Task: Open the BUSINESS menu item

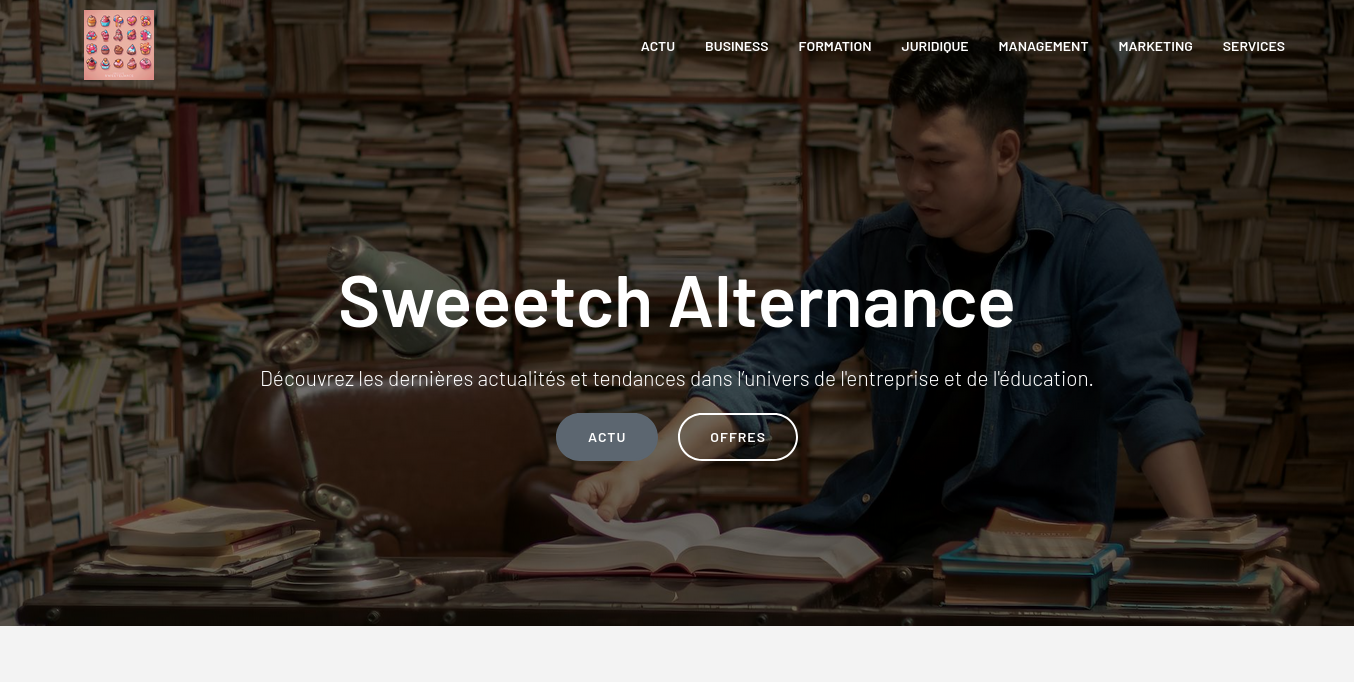Action: (737, 46)
